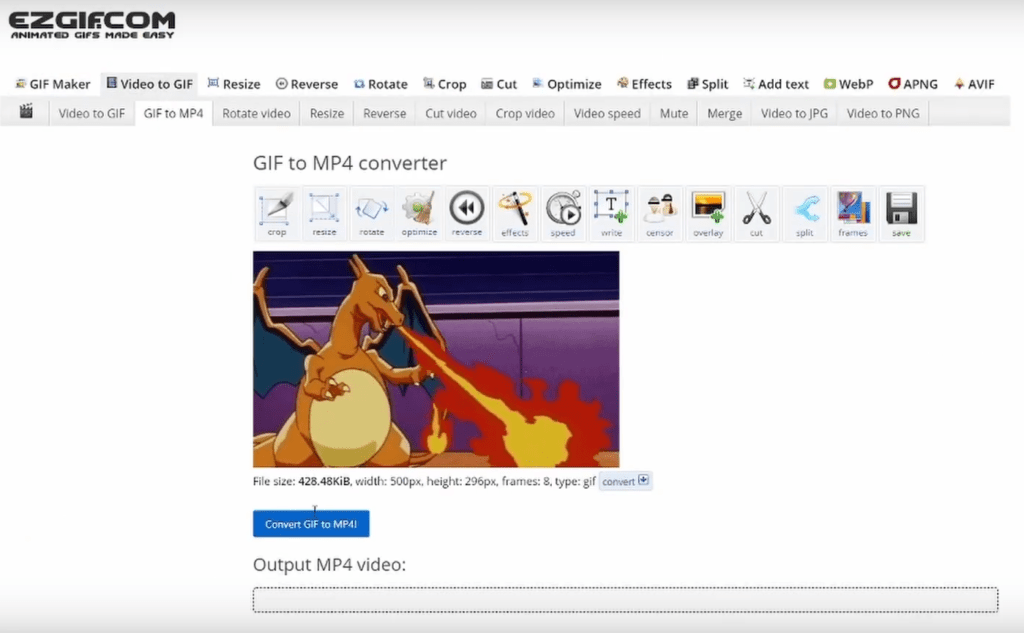
Task: Select the overlay tool icon
Action: (x=708, y=214)
